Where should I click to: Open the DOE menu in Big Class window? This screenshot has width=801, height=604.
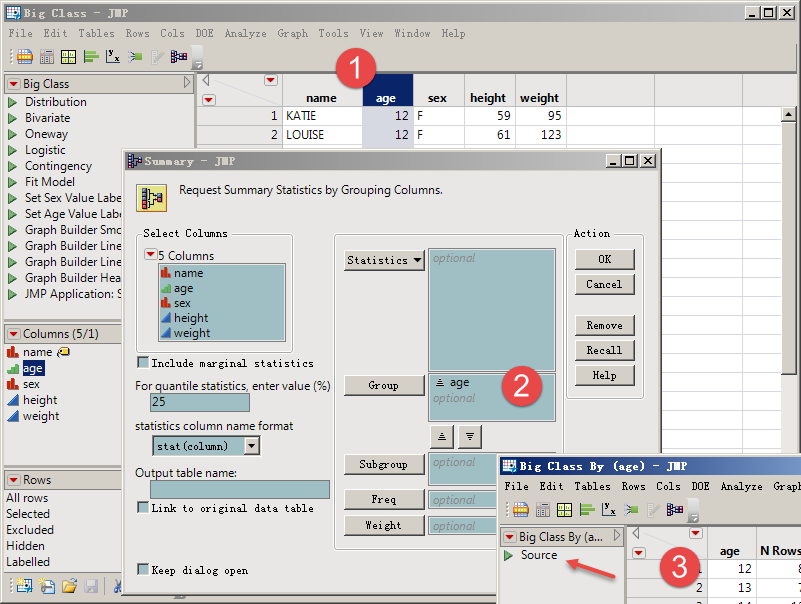(x=204, y=34)
